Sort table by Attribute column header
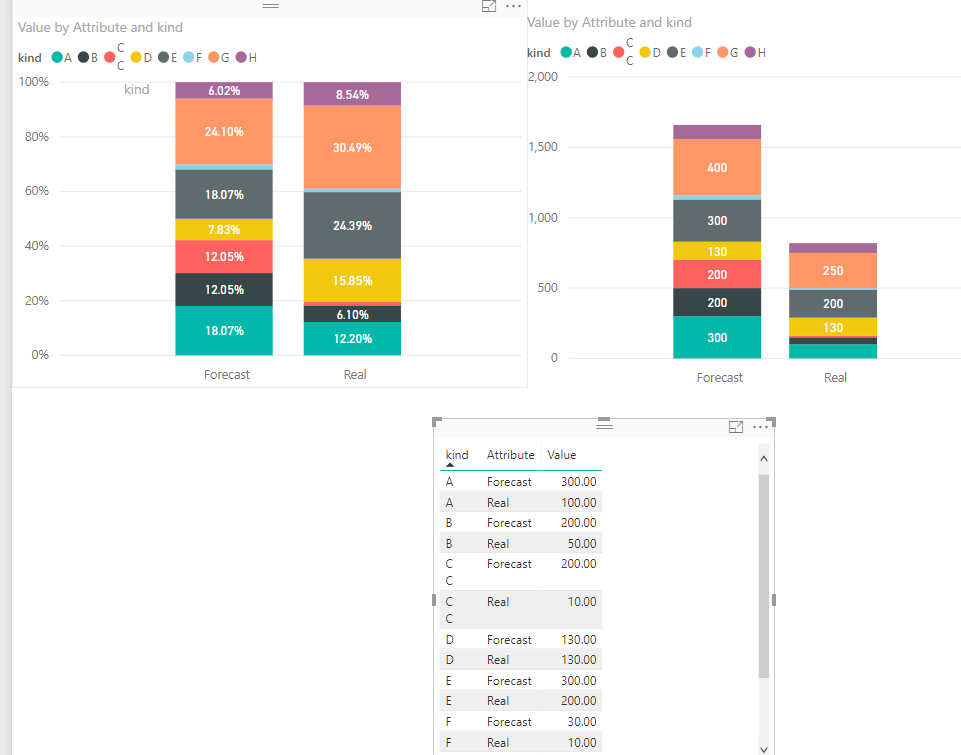961x755 pixels. pos(511,455)
